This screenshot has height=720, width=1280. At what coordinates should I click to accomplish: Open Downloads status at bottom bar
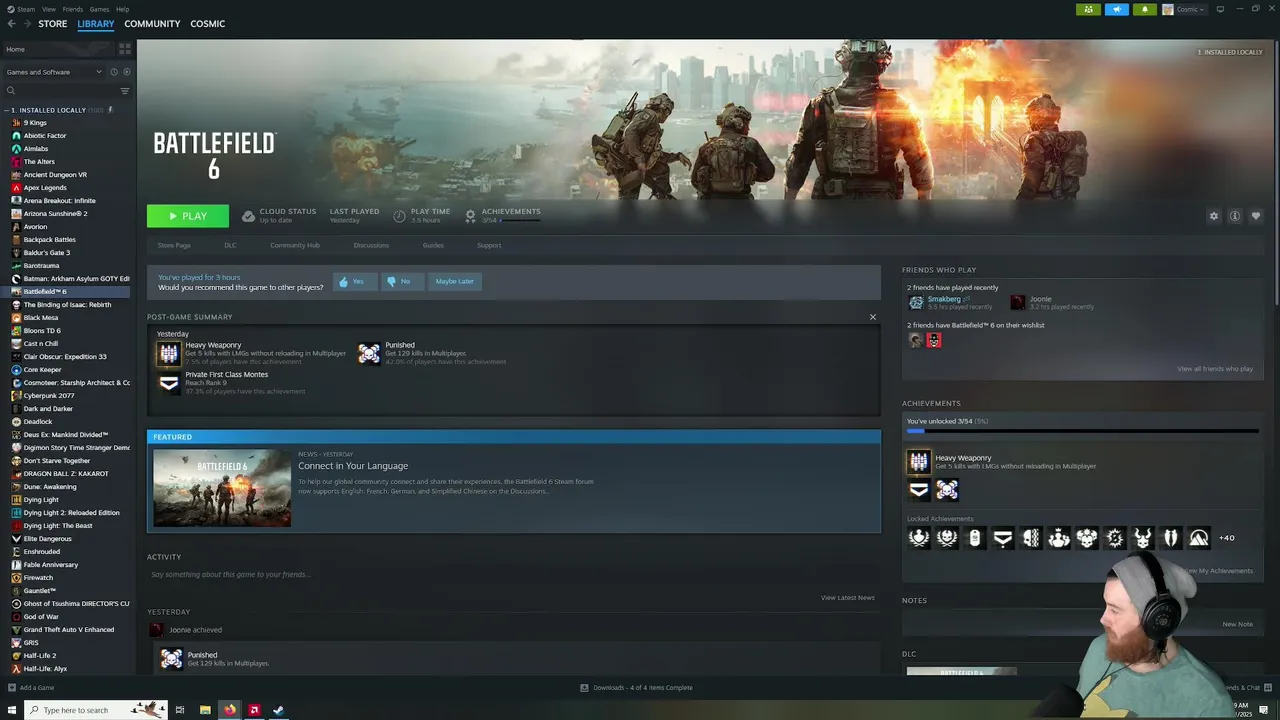636,688
